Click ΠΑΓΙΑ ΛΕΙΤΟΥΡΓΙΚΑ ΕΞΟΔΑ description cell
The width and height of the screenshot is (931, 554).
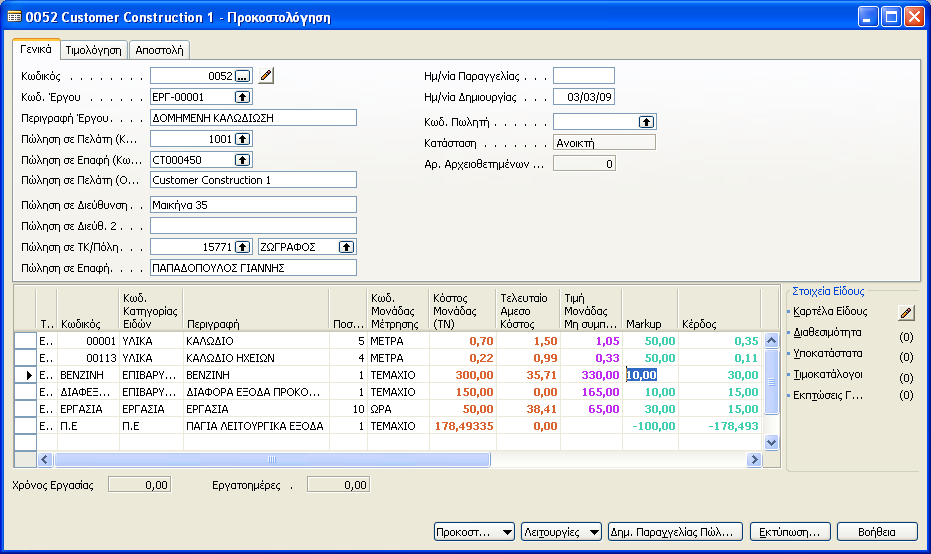point(256,426)
